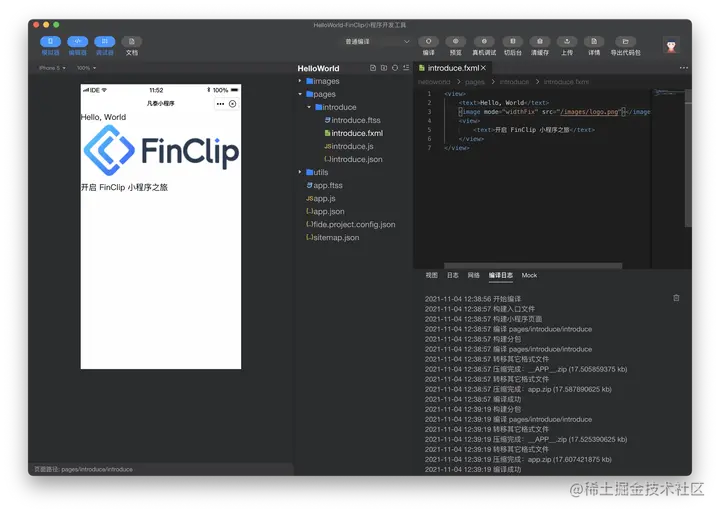Open app.js in the file tree
Screen dimensions: 720x513
(321, 198)
